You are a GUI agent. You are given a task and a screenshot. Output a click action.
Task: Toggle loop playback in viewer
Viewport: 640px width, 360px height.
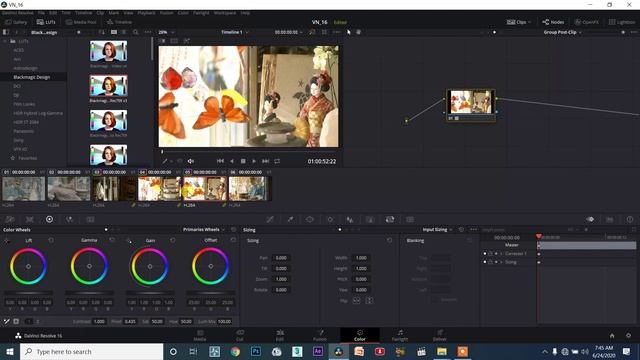coord(277,161)
